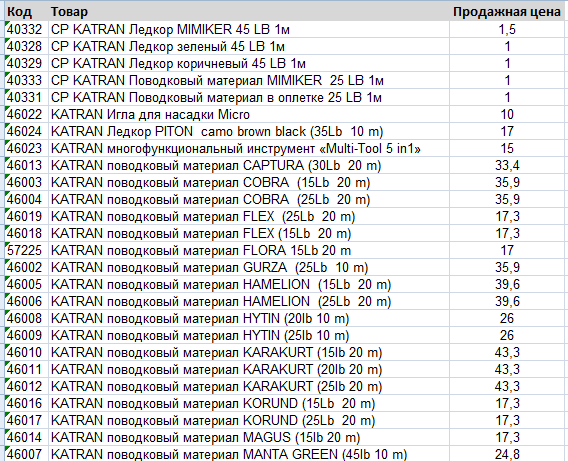Click the green error indicator on code 40328
568x461 pixels.
[7, 40]
